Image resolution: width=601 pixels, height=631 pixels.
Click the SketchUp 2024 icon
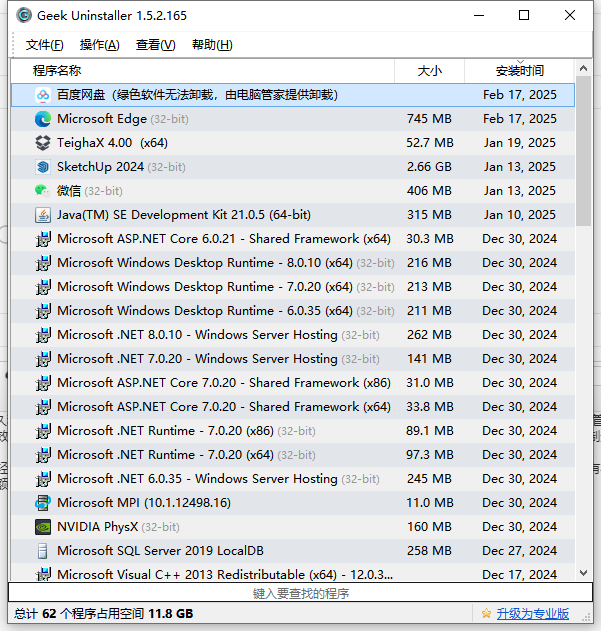tap(43, 167)
